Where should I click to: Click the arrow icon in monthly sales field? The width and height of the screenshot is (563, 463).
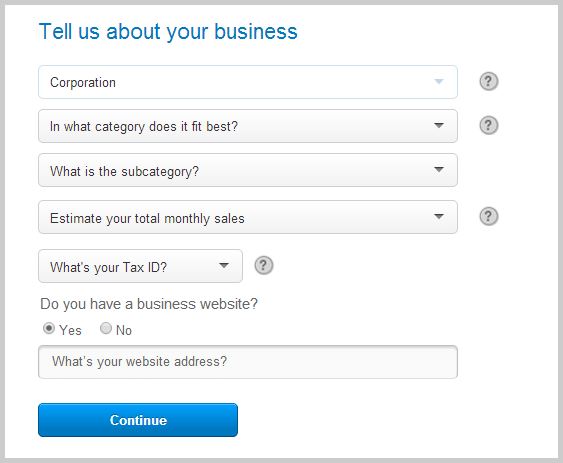click(x=439, y=216)
